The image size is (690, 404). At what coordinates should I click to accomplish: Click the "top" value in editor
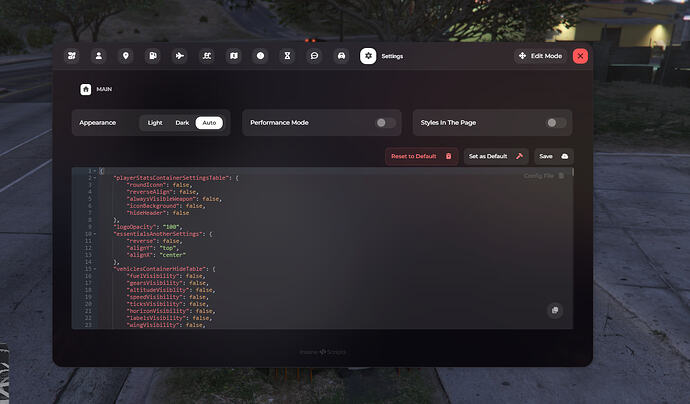168,248
